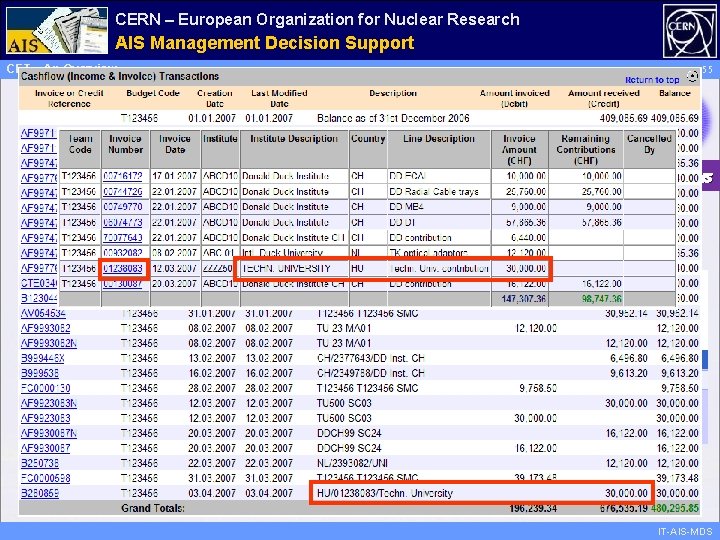This screenshot has height=540, width=720.
Task: Select the Cashflow (Income & Invoice) Transactions title
Action: 120,76
